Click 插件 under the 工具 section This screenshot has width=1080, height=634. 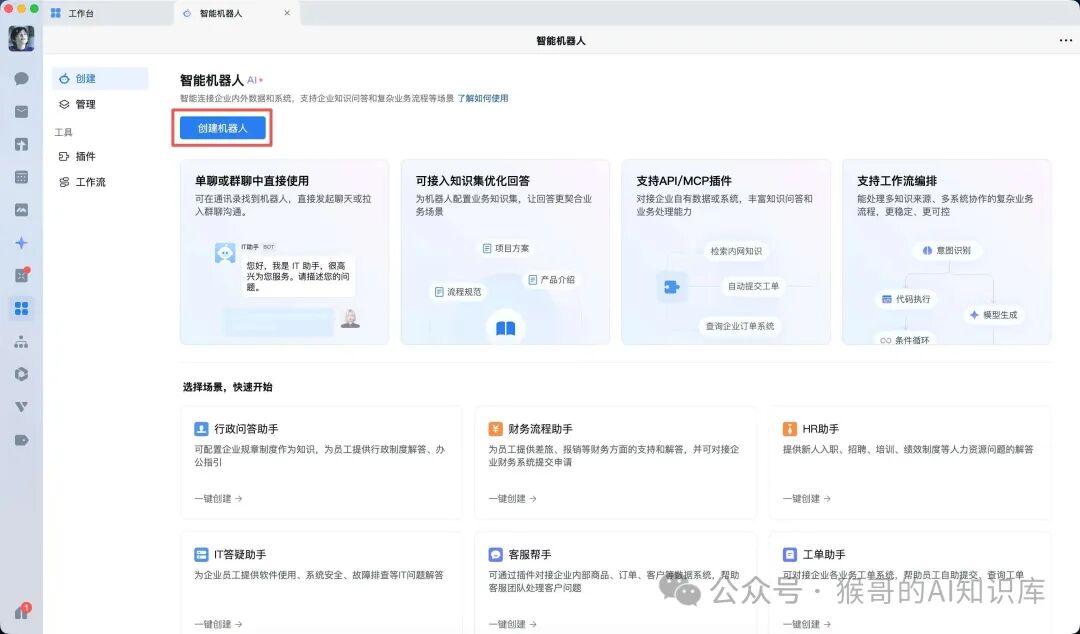tap(99, 156)
